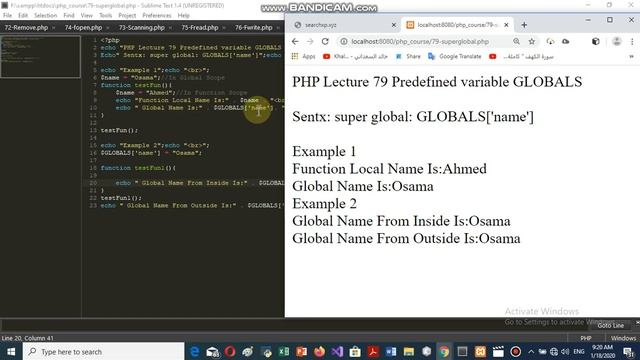This screenshot has height=360, width=640.
Task: Click the Type here to search box
Action: 104,351
